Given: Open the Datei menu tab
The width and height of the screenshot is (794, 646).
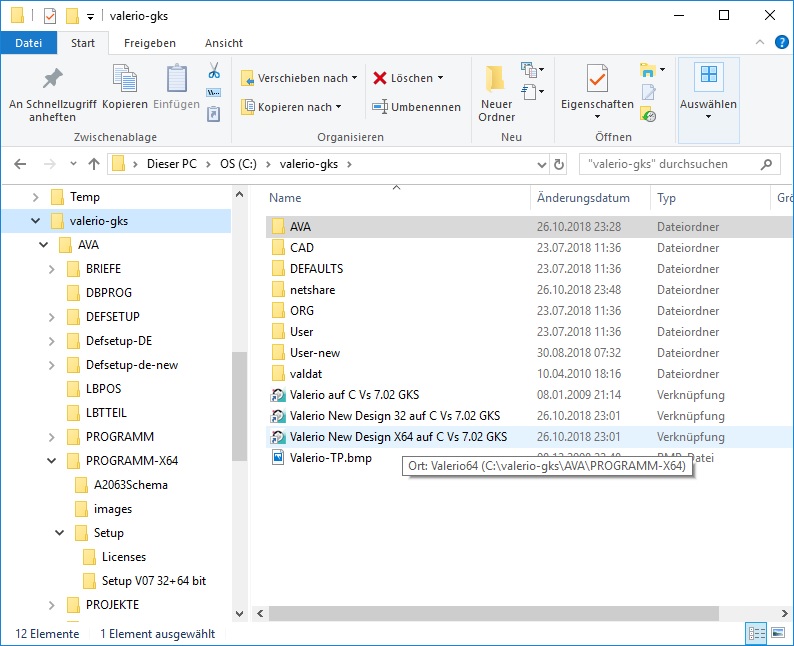Looking at the screenshot, I should point(29,43).
